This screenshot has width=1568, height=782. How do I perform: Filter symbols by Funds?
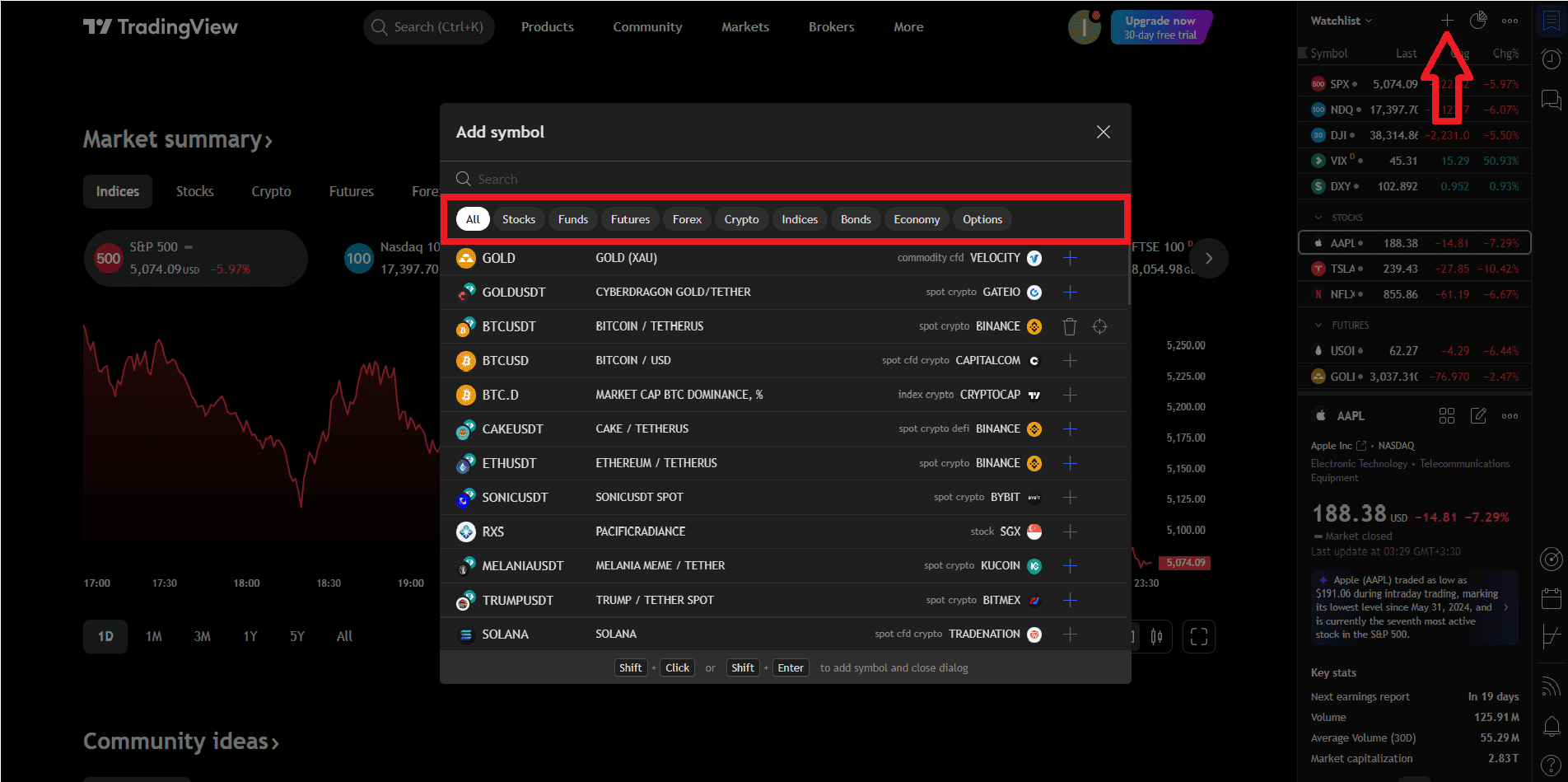(x=573, y=219)
